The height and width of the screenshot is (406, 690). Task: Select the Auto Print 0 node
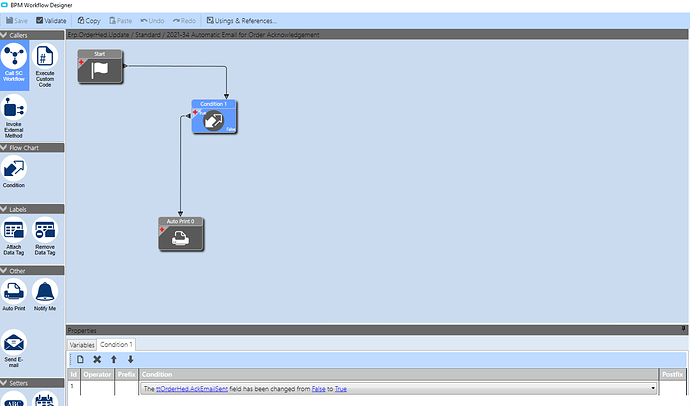[x=181, y=234]
